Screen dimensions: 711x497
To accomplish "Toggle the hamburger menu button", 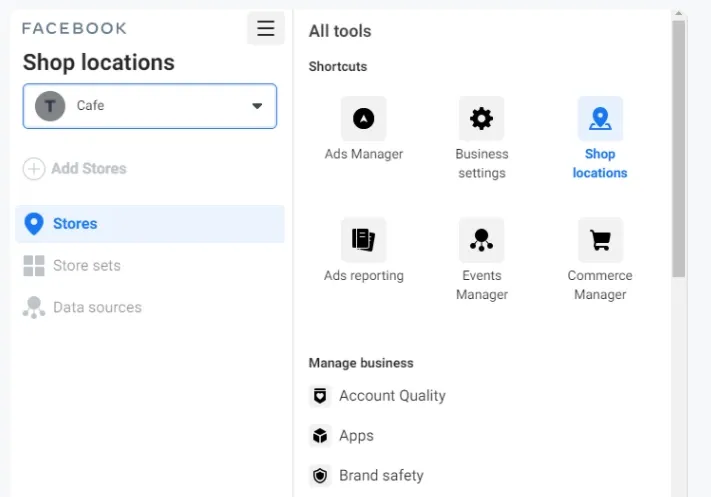I will click(266, 28).
